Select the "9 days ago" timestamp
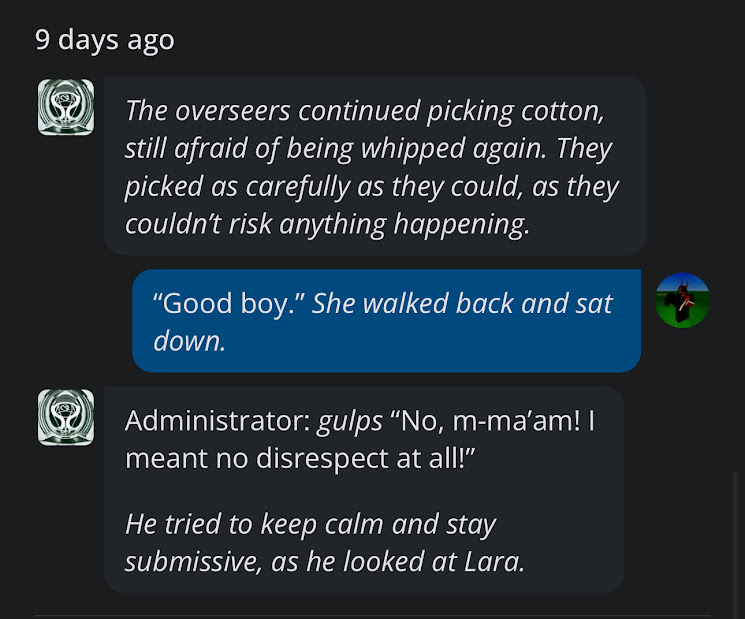Image resolution: width=745 pixels, height=619 pixels. tap(105, 39)
